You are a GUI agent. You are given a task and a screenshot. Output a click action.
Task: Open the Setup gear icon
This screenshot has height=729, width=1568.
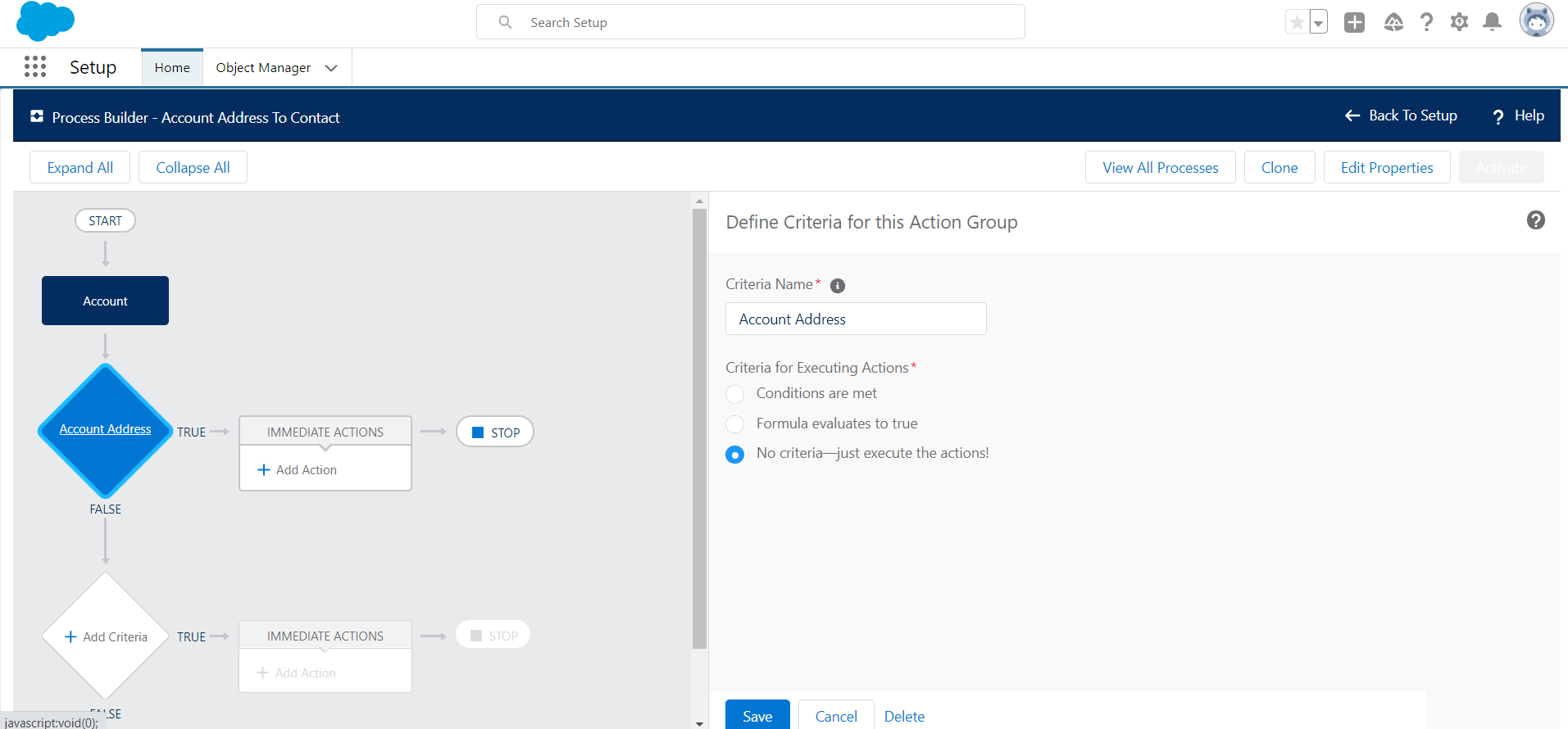[1459, 22]
